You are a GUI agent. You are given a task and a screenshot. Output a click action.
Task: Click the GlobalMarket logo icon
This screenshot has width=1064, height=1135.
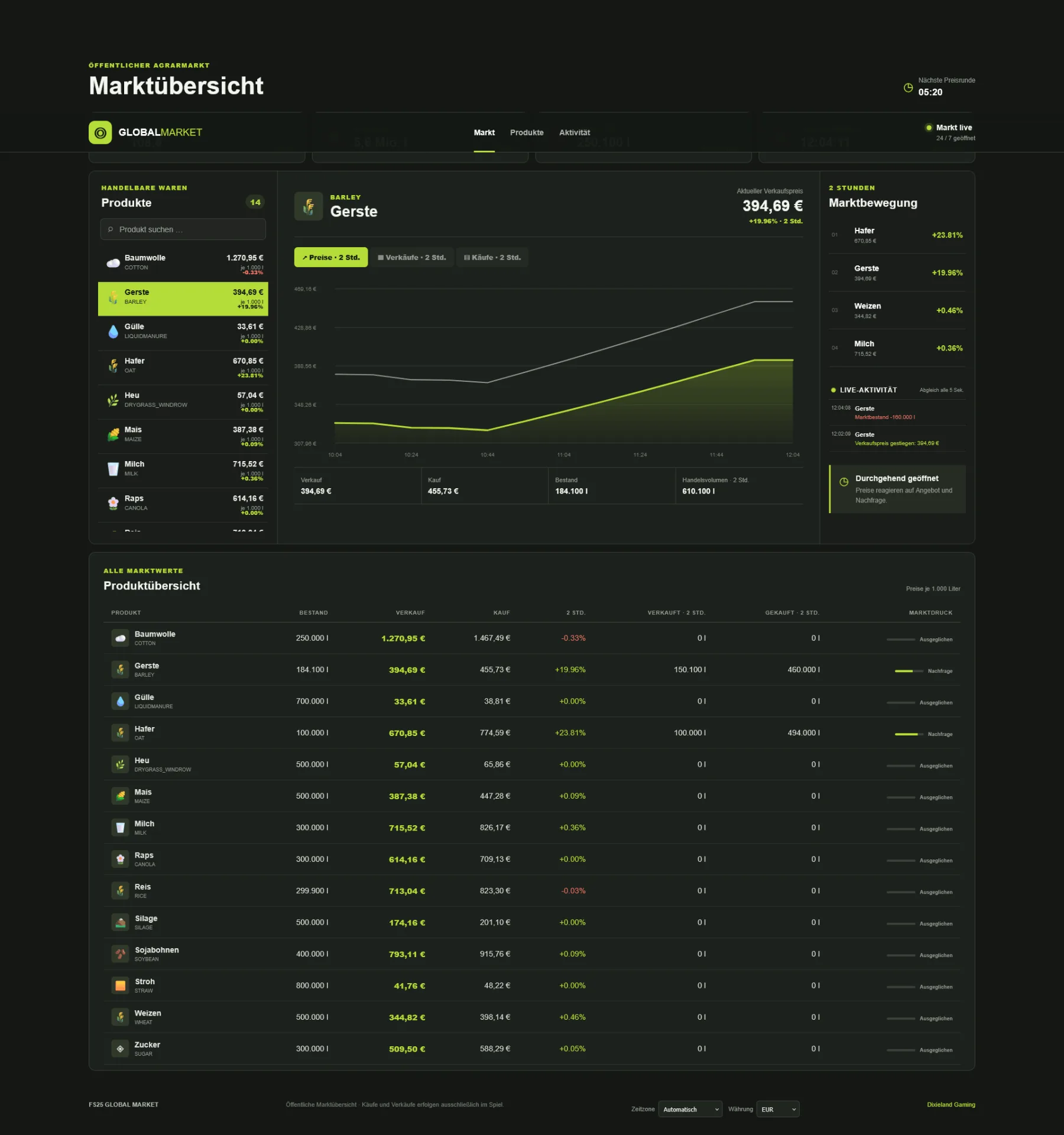[100, 132]
